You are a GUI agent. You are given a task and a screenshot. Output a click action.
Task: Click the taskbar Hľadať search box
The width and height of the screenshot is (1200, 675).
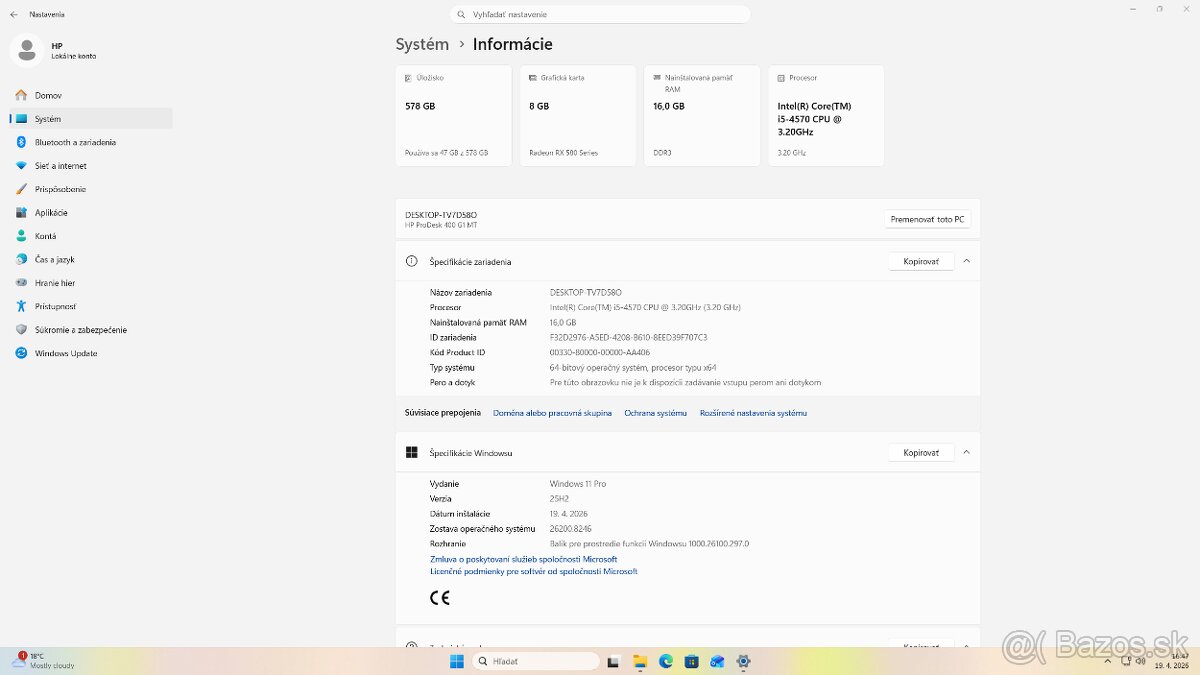(x=535, y=661)
